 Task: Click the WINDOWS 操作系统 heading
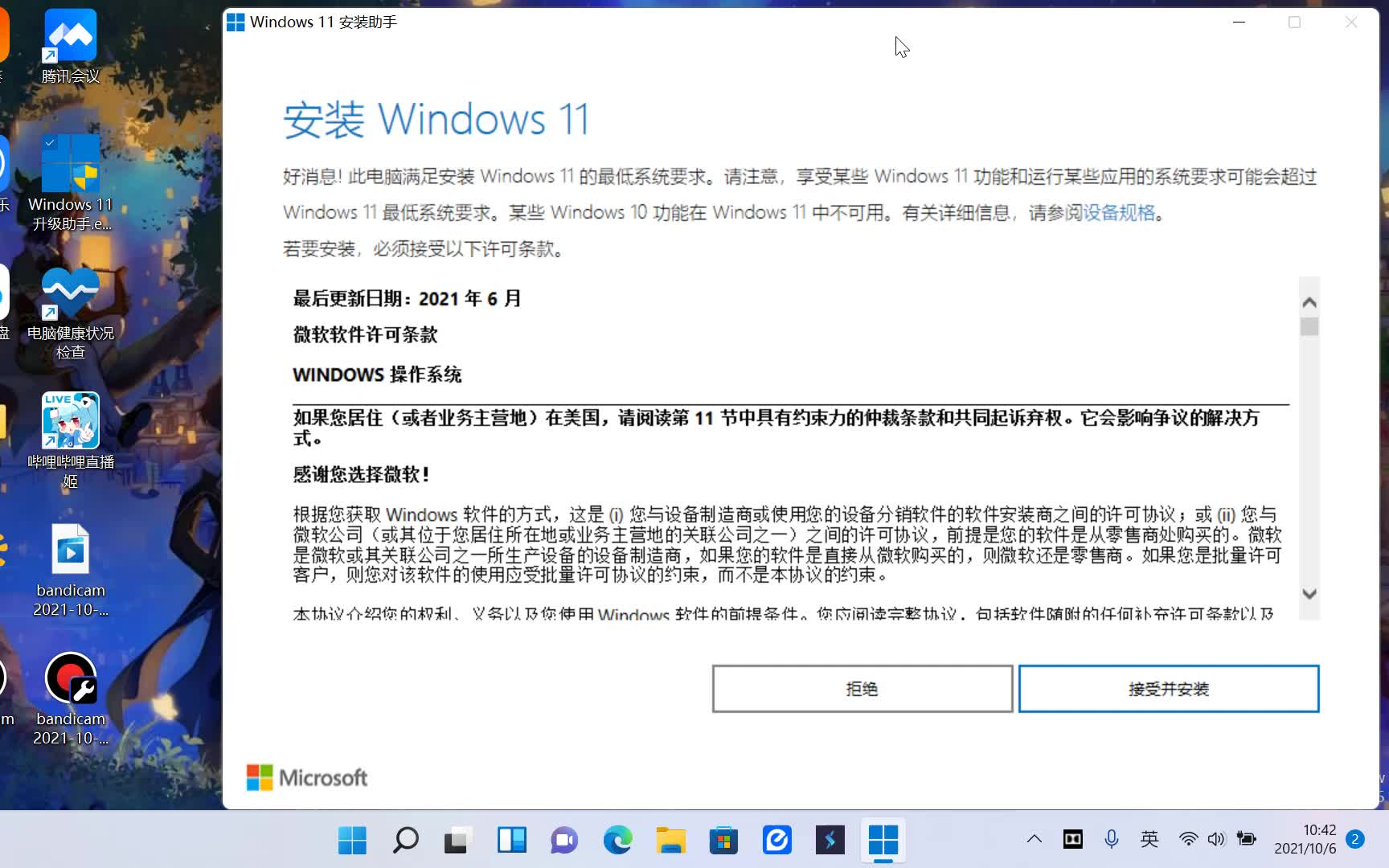point(377,375)
